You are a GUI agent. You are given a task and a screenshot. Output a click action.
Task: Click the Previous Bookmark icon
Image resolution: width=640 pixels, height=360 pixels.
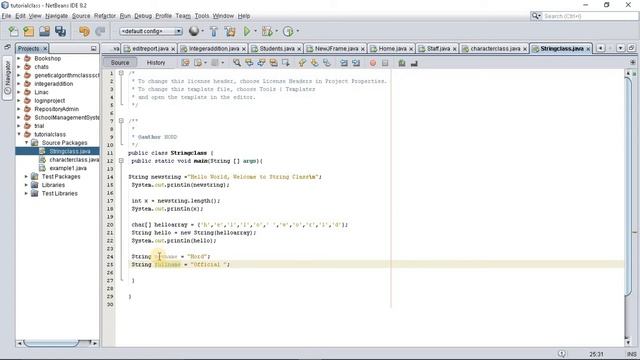302,63
